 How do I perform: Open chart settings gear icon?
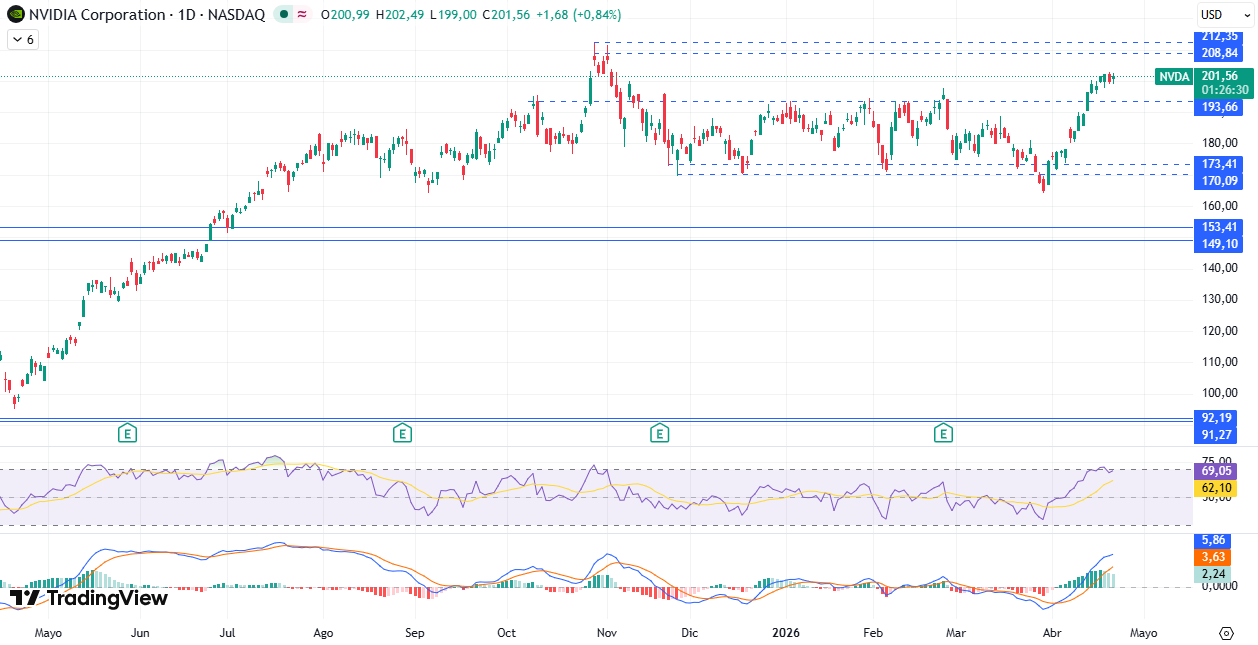pos(1226,633)
